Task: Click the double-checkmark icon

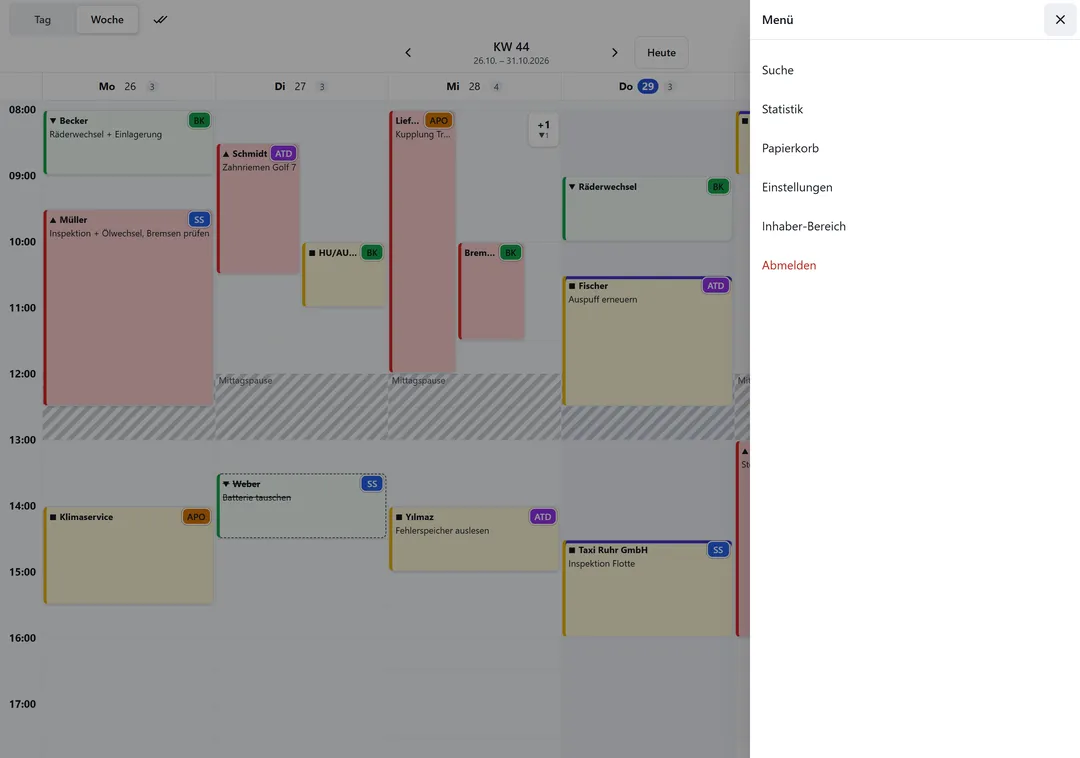Action: pyautogui.click(x=160, y=19)
